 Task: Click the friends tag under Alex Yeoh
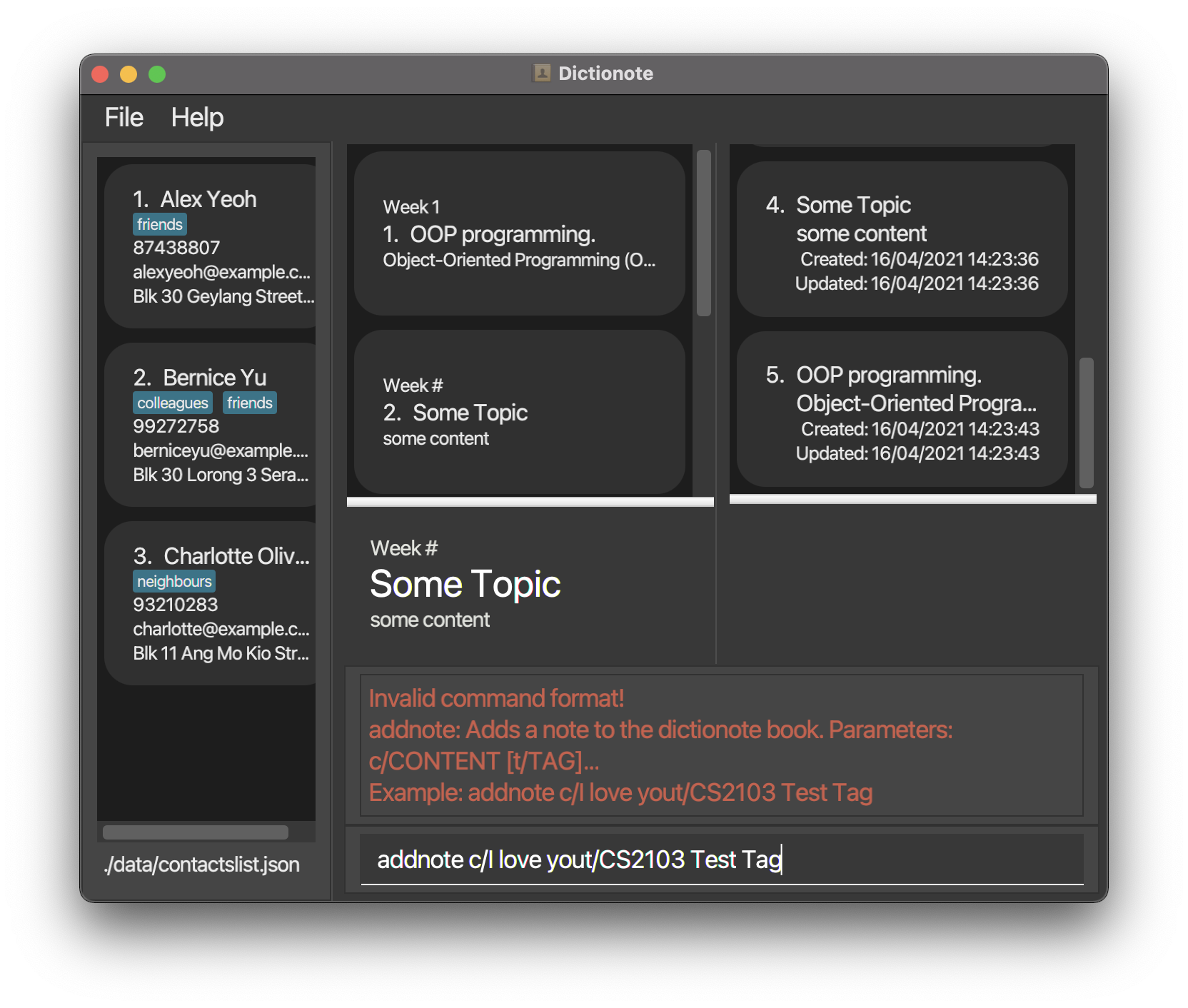[160, 224]
